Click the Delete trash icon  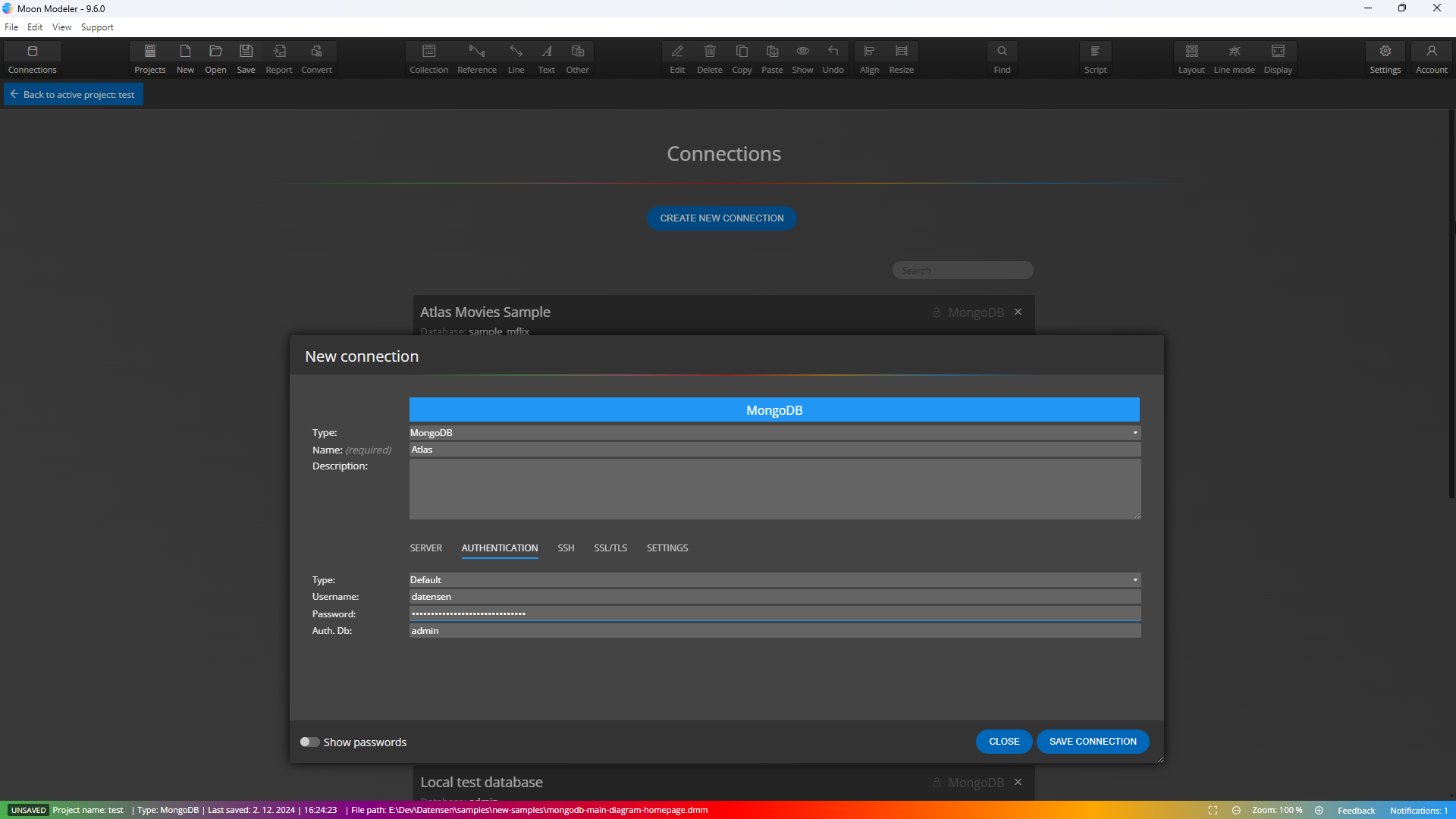tap(710, 58)
